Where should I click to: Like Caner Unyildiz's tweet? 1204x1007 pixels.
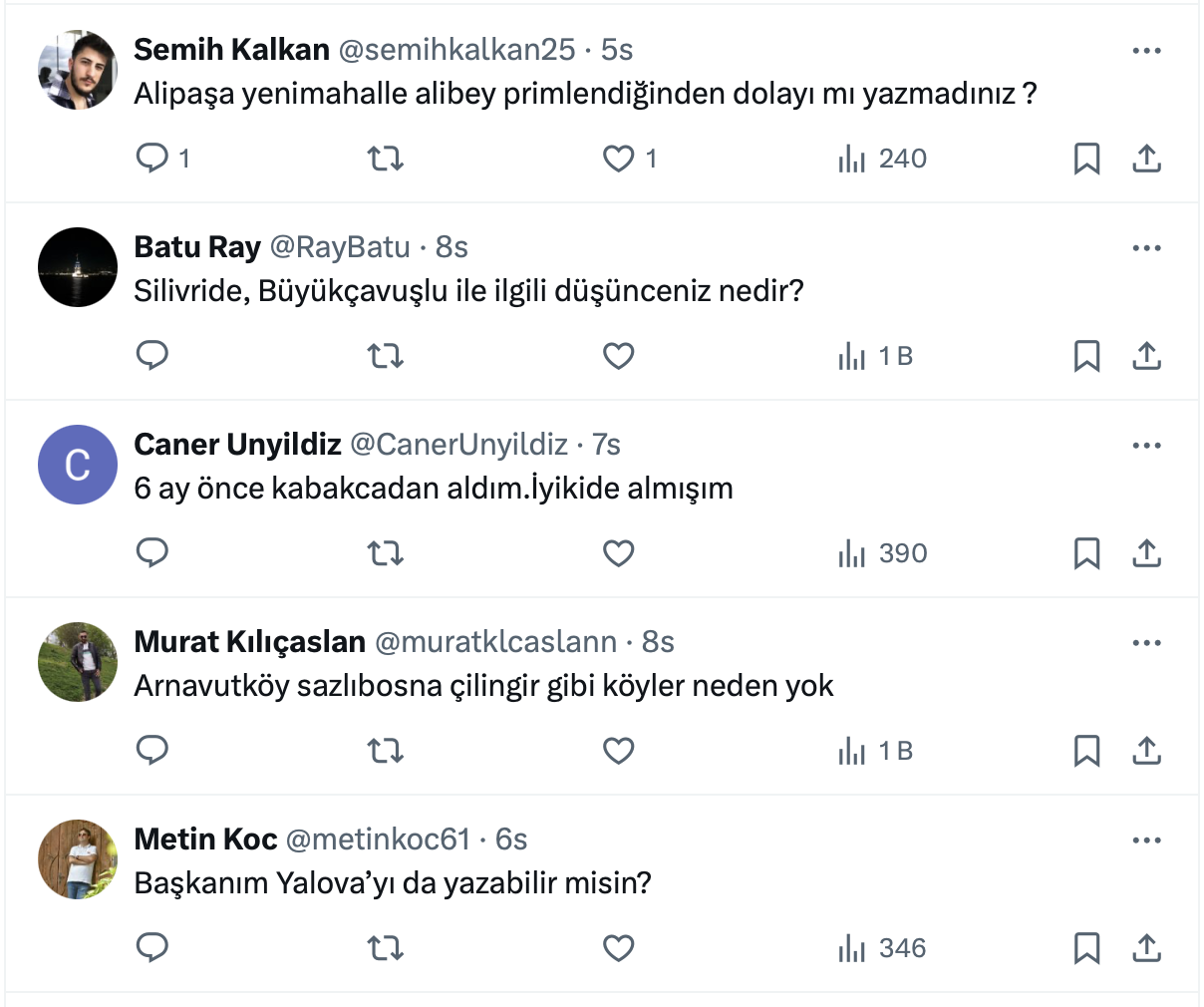(619, 553)
